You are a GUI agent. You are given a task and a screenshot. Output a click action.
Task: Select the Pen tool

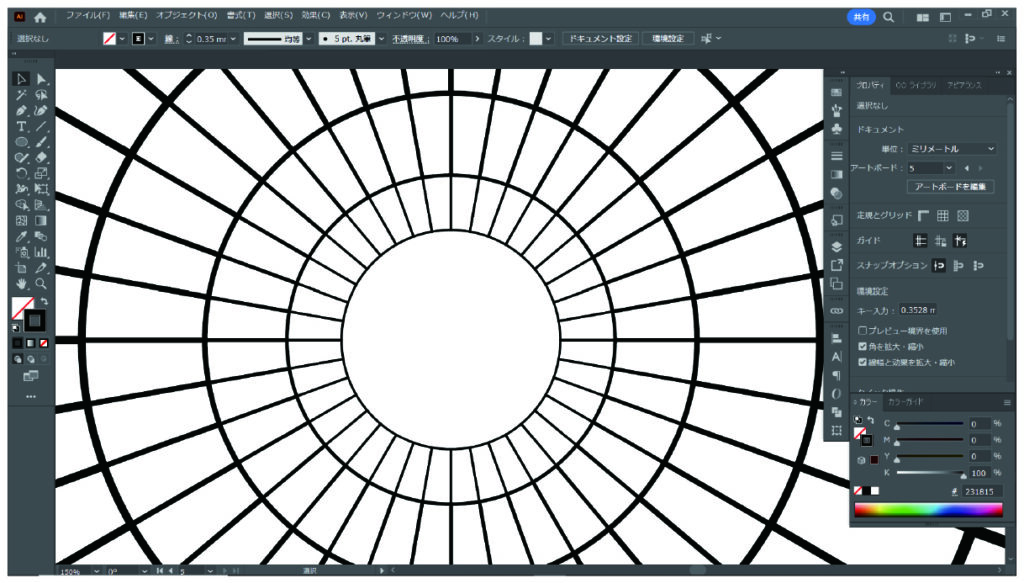21,111
